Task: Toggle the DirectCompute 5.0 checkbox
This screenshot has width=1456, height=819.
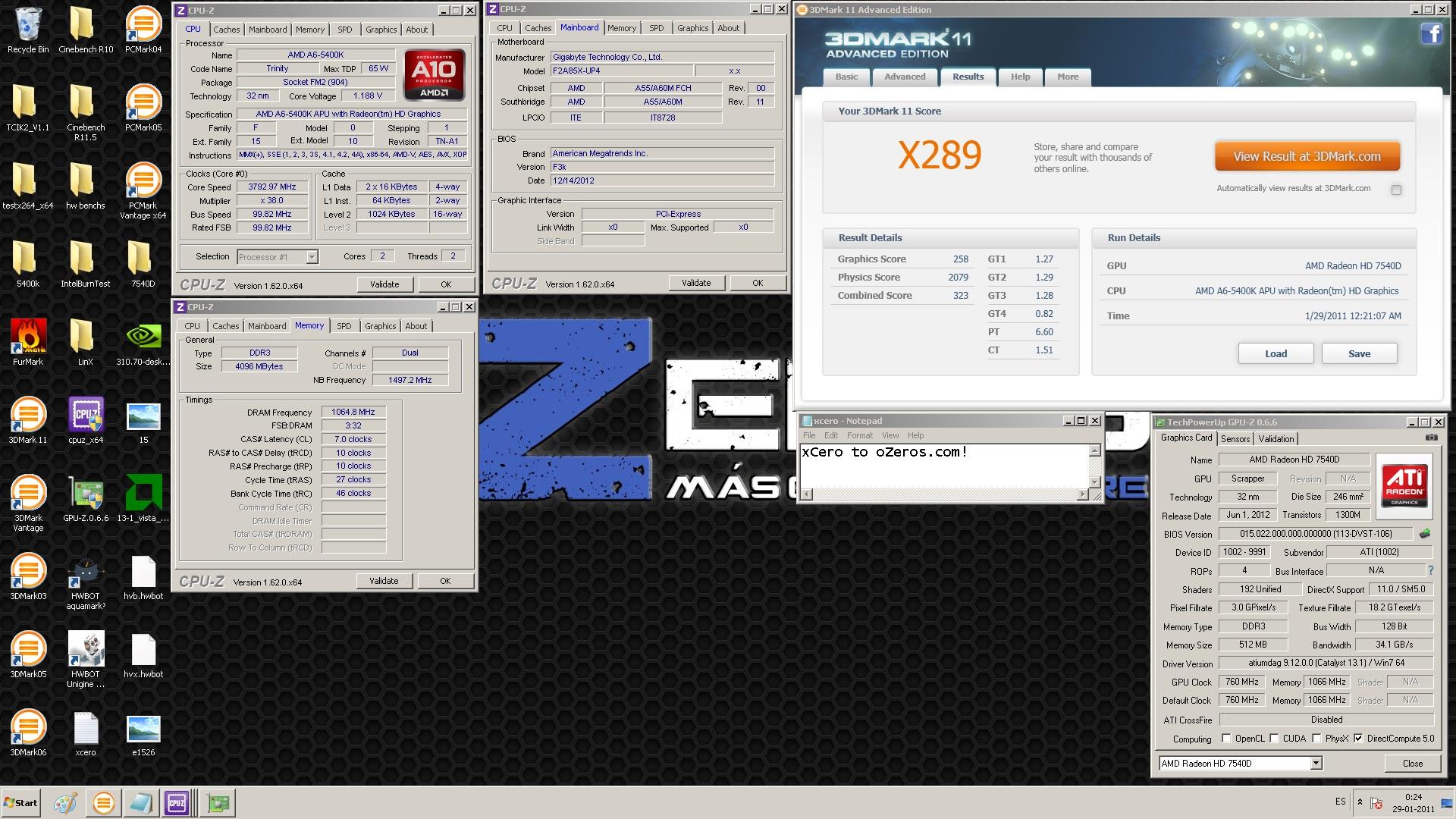Action: pyautogui.click(x=1358, y=738)
